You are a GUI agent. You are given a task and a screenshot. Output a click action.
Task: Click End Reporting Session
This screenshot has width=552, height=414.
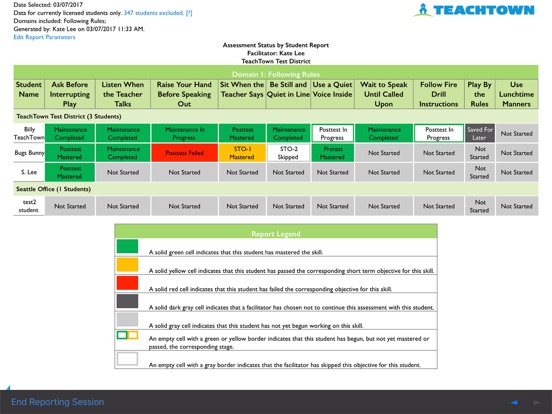(58, 402)
